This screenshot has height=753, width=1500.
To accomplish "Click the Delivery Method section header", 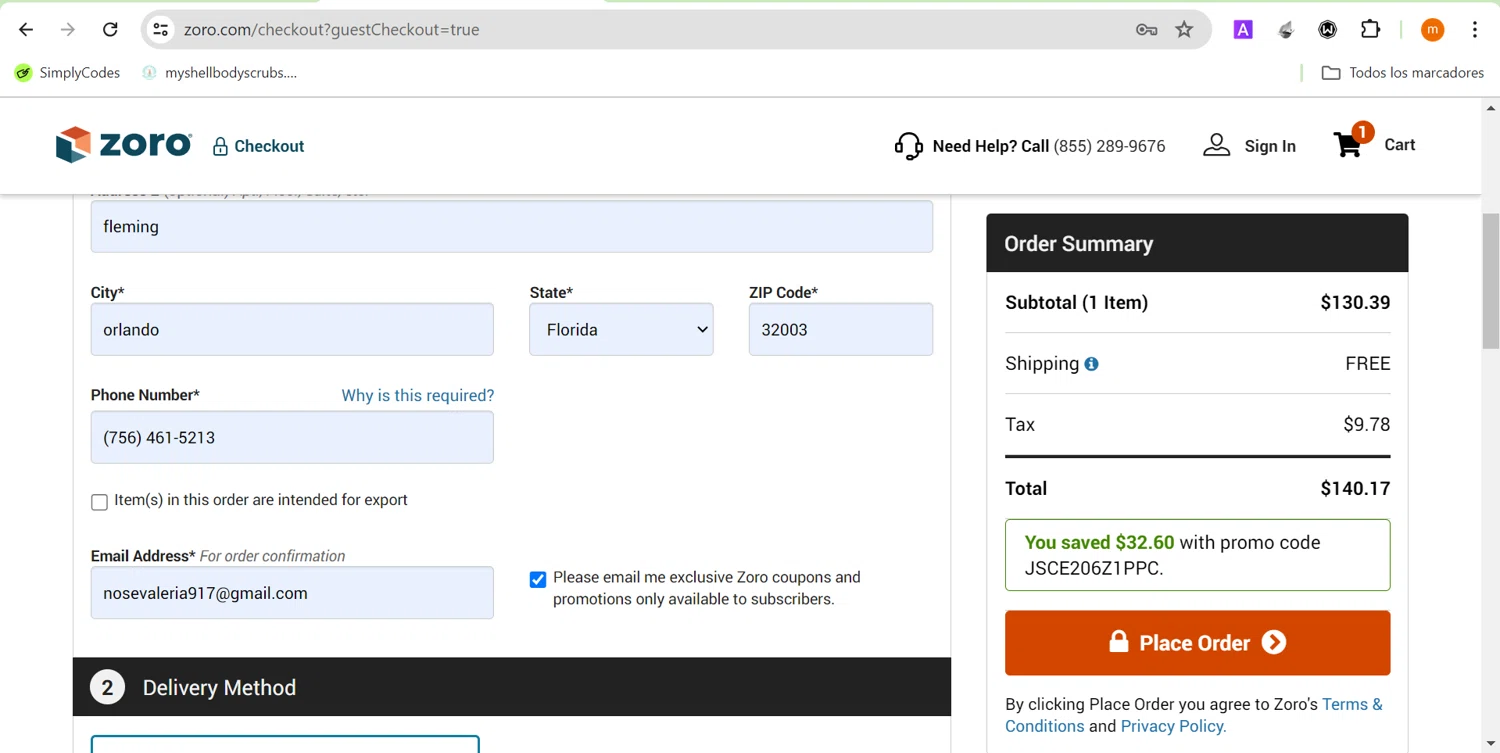I will coord(512,687).
